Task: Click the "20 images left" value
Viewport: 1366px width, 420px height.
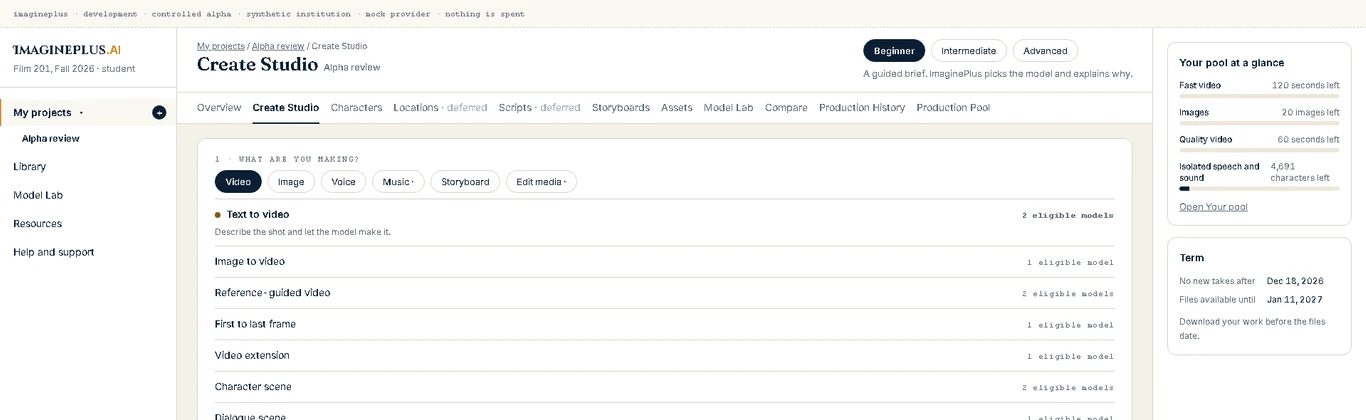Action: point(1310,113)
